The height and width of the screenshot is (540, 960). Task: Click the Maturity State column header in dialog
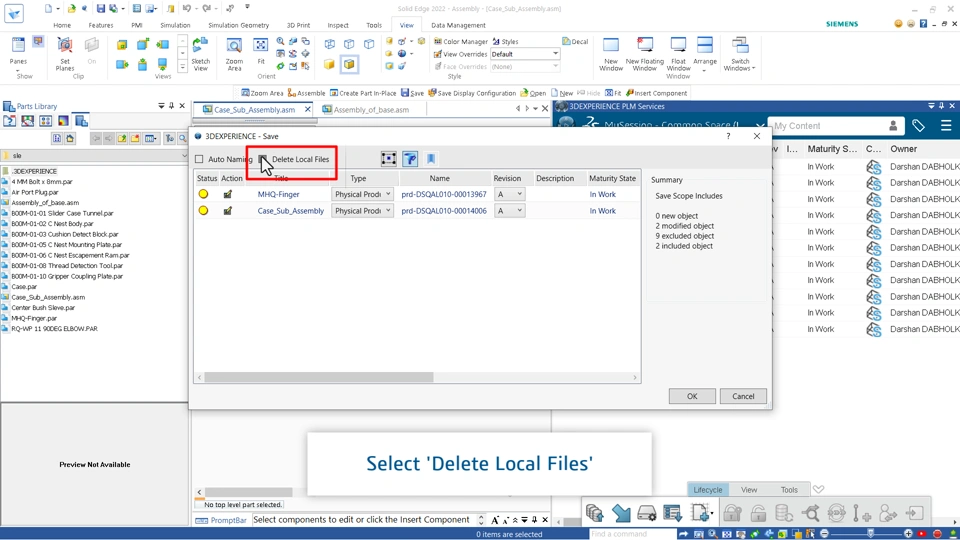pos(612,178)
